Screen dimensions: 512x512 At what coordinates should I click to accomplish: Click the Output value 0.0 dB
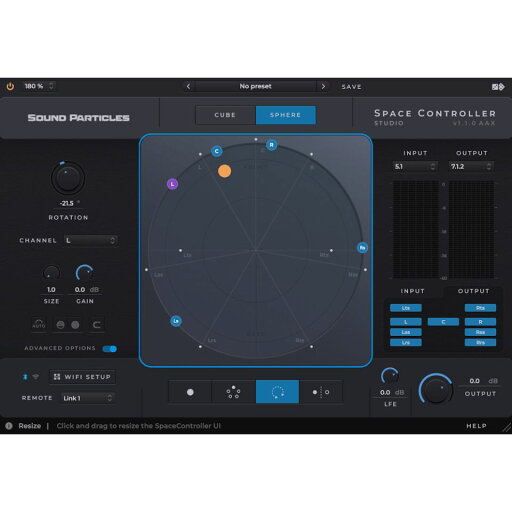(x=483, y=381)
